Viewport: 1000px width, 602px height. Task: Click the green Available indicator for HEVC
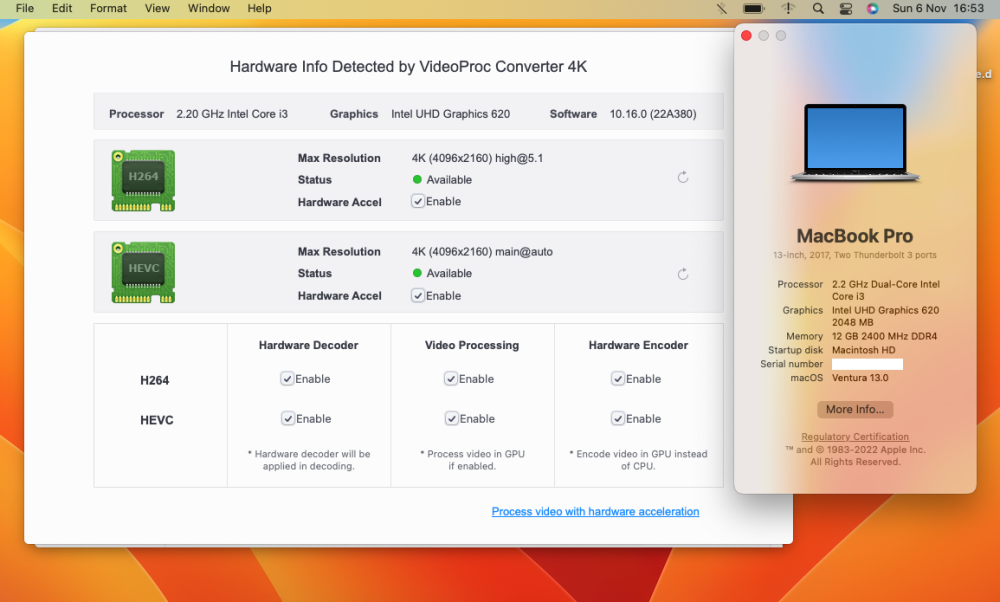(417, 273)
